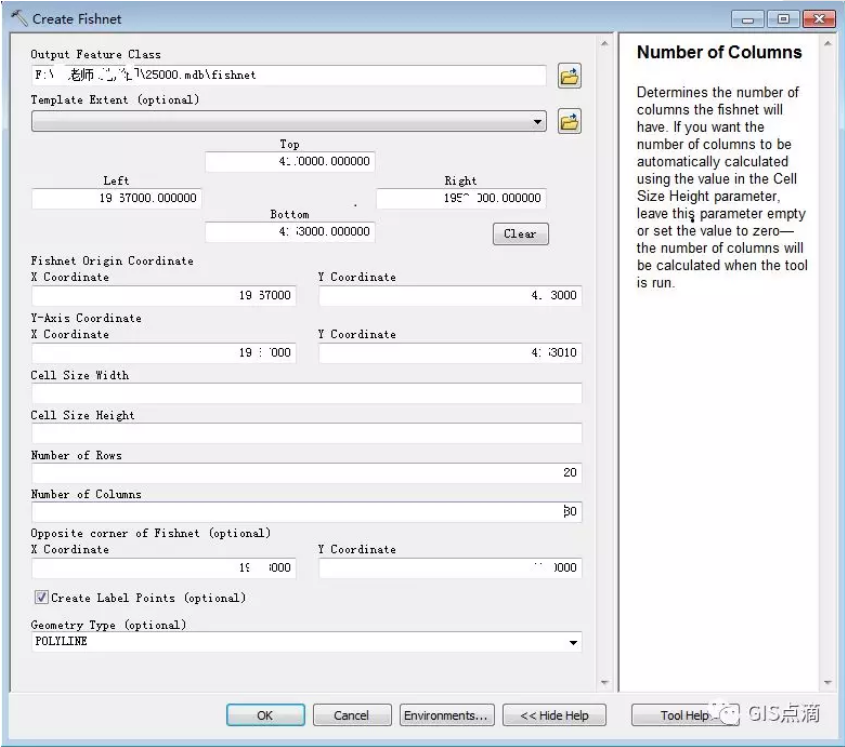Click the Template Extent (optional) label
The height and width of the screenshot is (747, 845).
115,100
